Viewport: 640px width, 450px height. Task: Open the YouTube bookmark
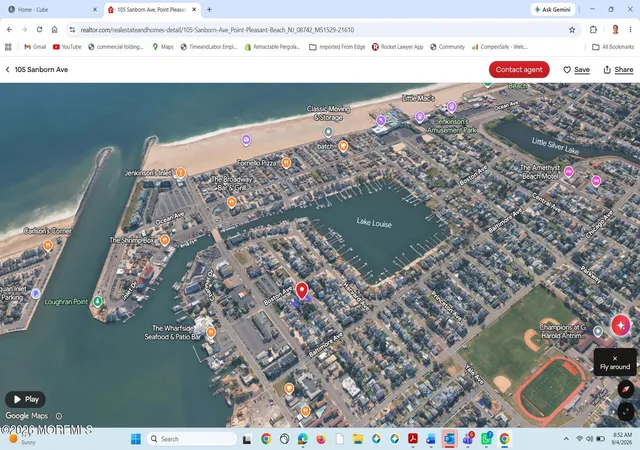(x=67, y=47)
